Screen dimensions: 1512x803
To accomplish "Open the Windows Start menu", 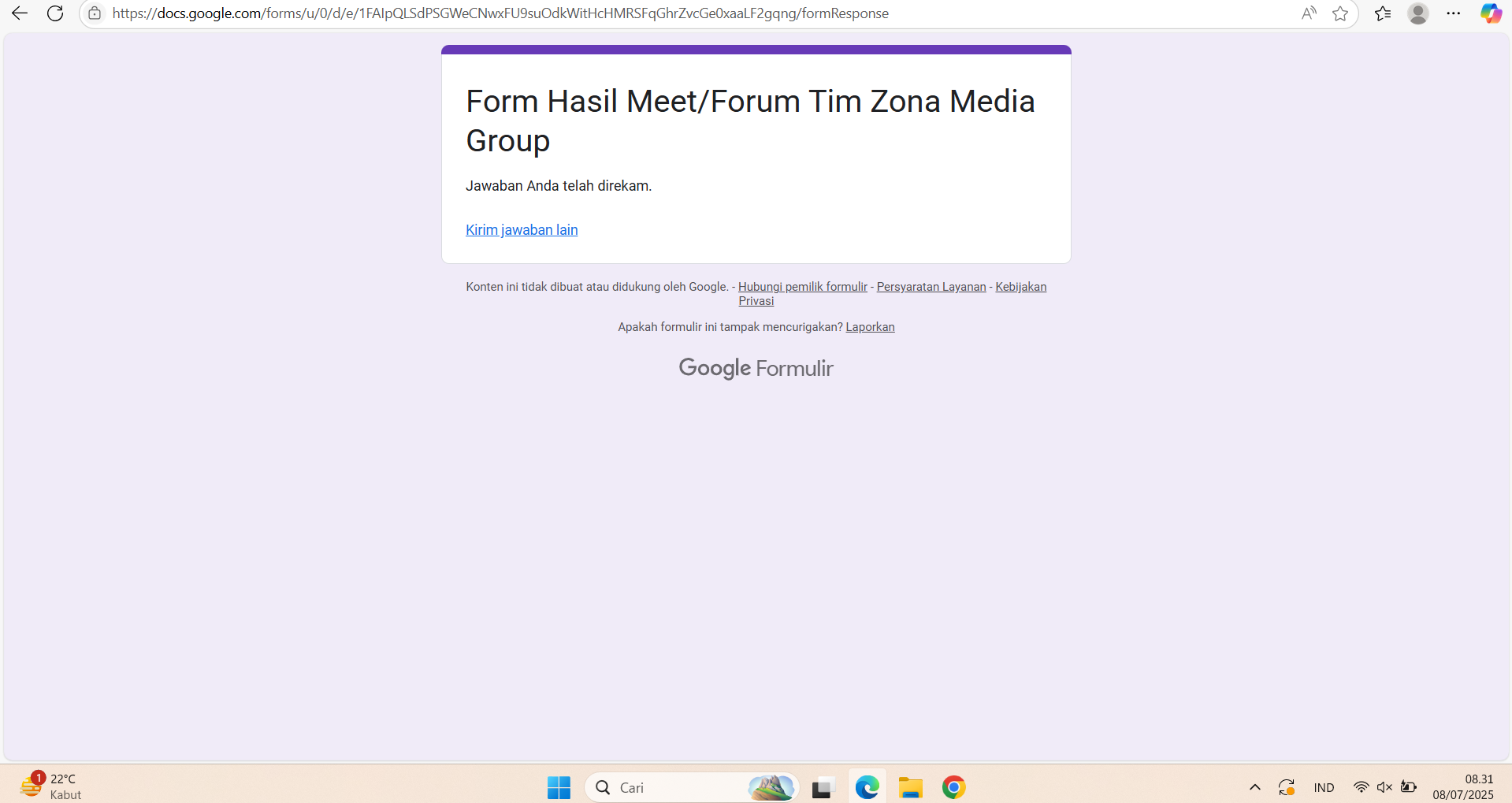I will 559,786.
